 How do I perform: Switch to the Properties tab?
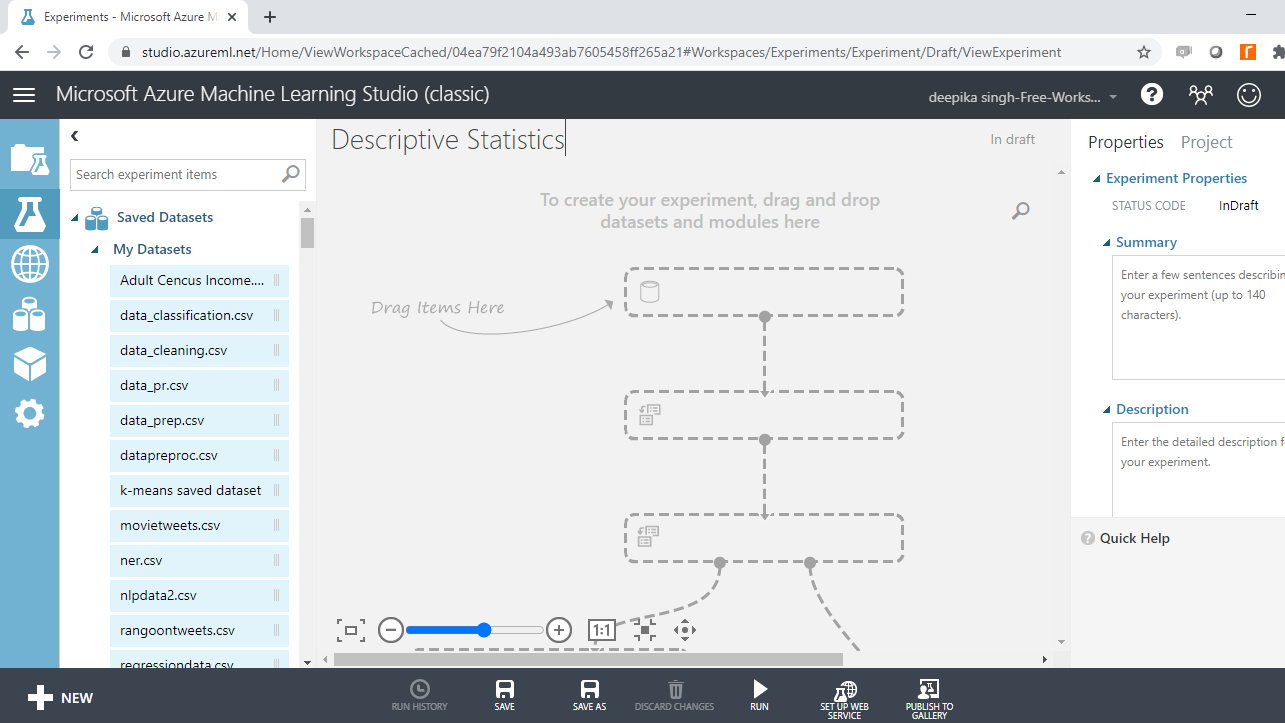point(1126,142)
